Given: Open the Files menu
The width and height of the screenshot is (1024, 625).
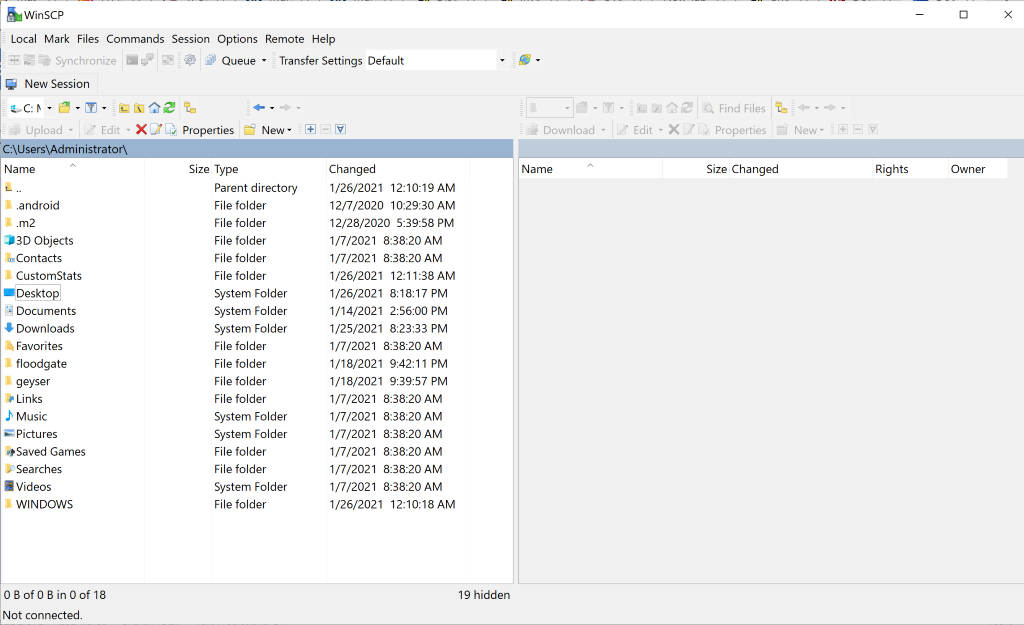Looking at the screenshot, I should [88, 39].
